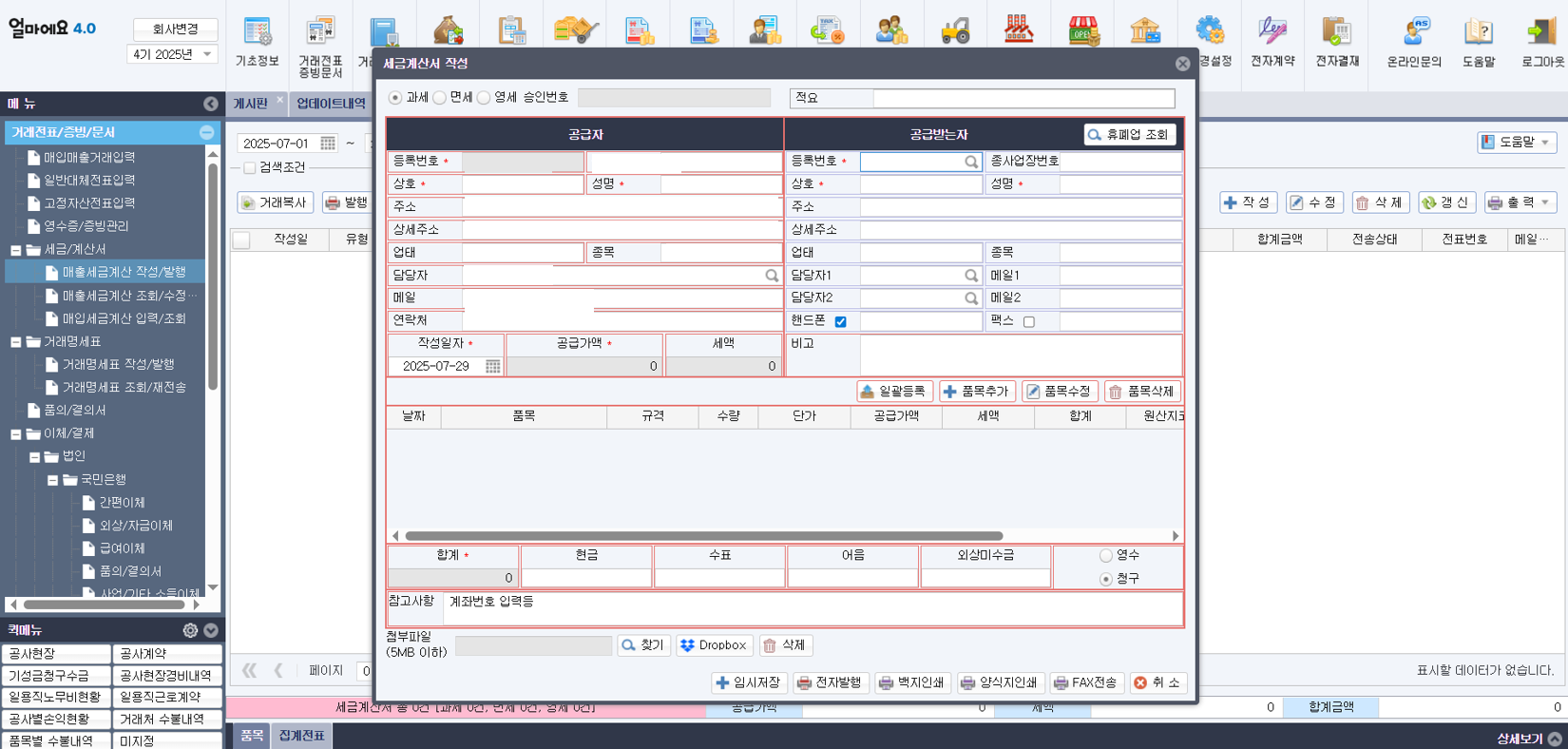Click the money bag toolbar icon
The width and height of the screenshot is (1568, 749).
click(448, 30)
